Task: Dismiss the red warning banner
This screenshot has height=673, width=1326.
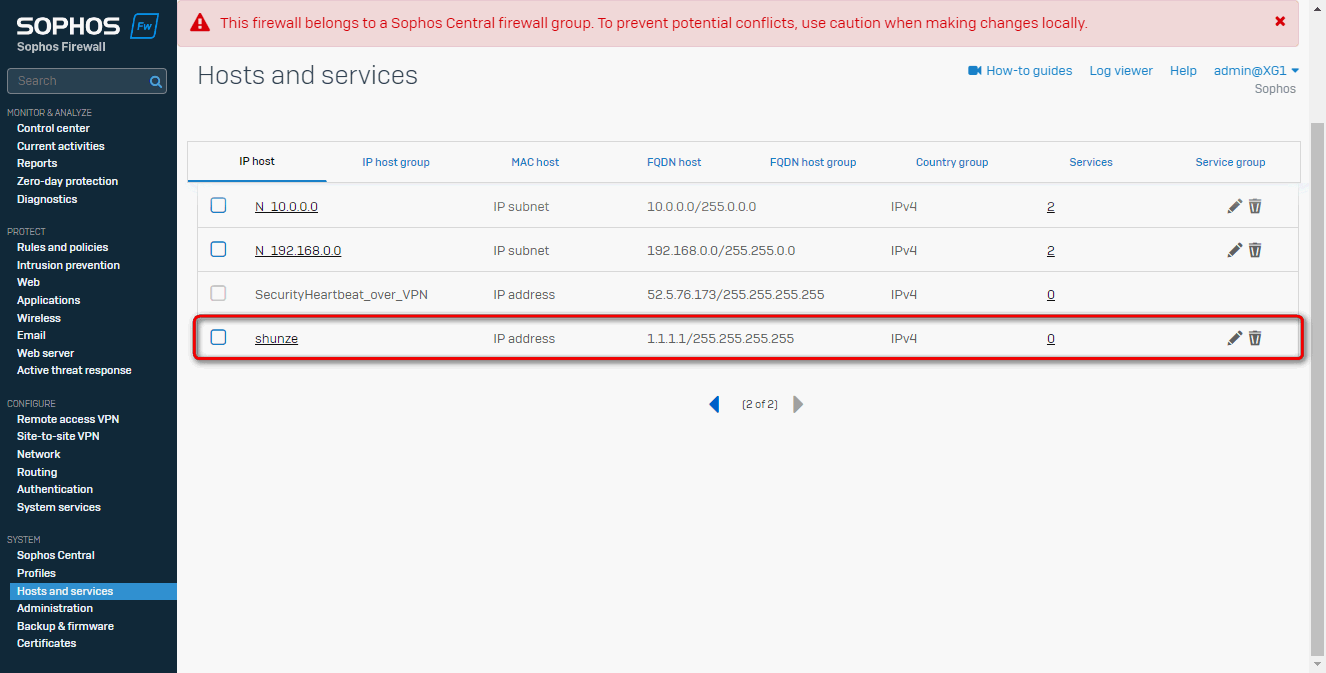Action: pyautogui.click(x=1280, y=21)
